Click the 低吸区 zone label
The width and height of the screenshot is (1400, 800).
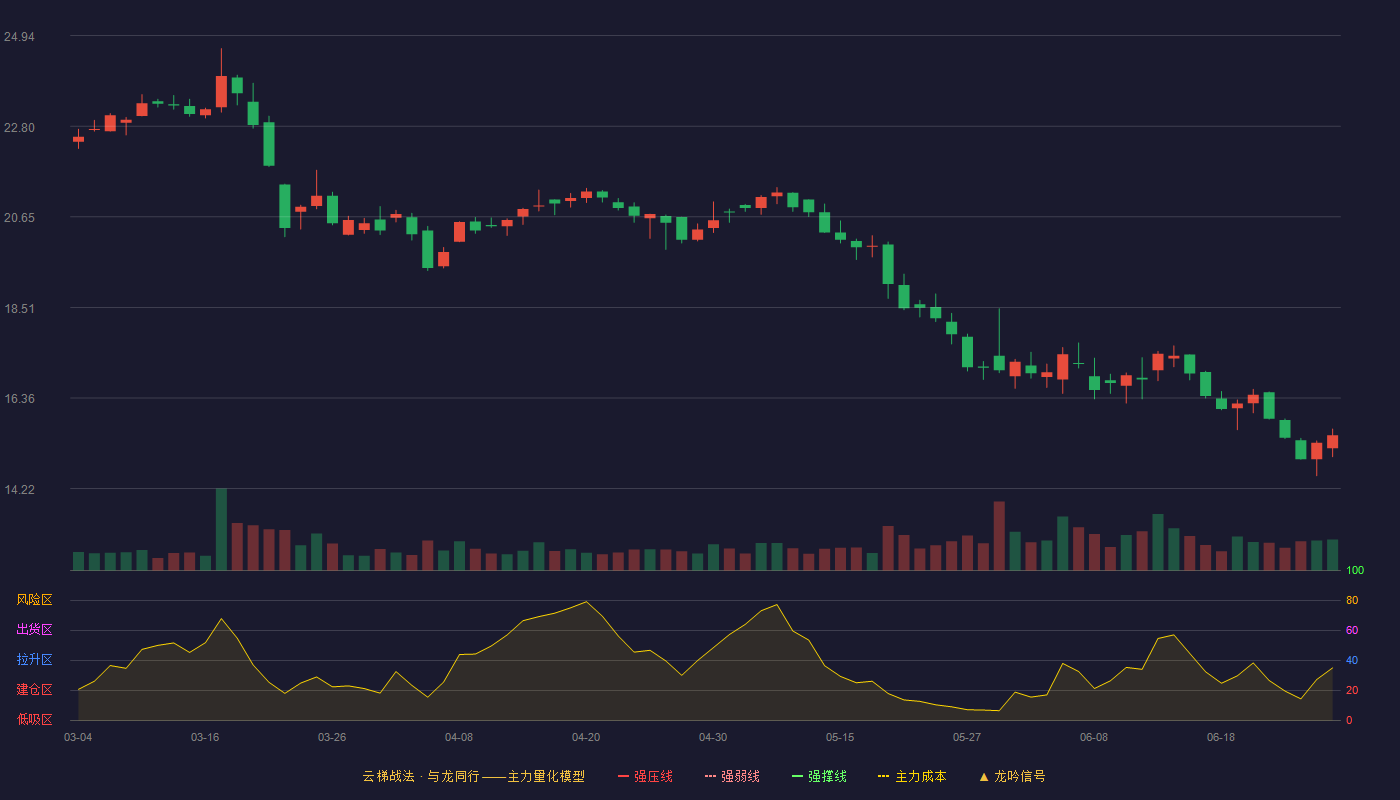pos(35,719)
